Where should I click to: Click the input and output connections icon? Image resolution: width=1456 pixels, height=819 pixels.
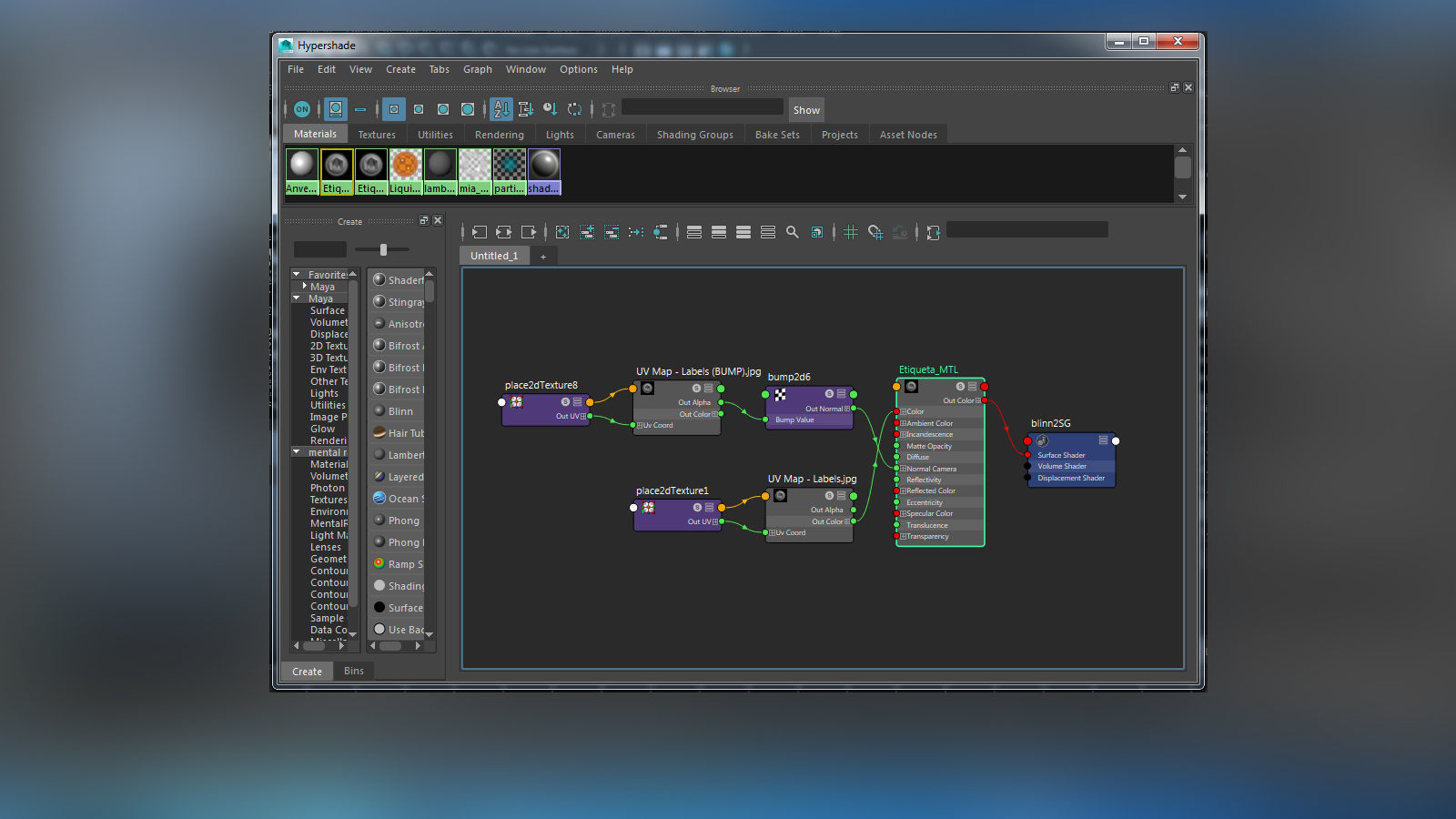(x=504, y=232)
